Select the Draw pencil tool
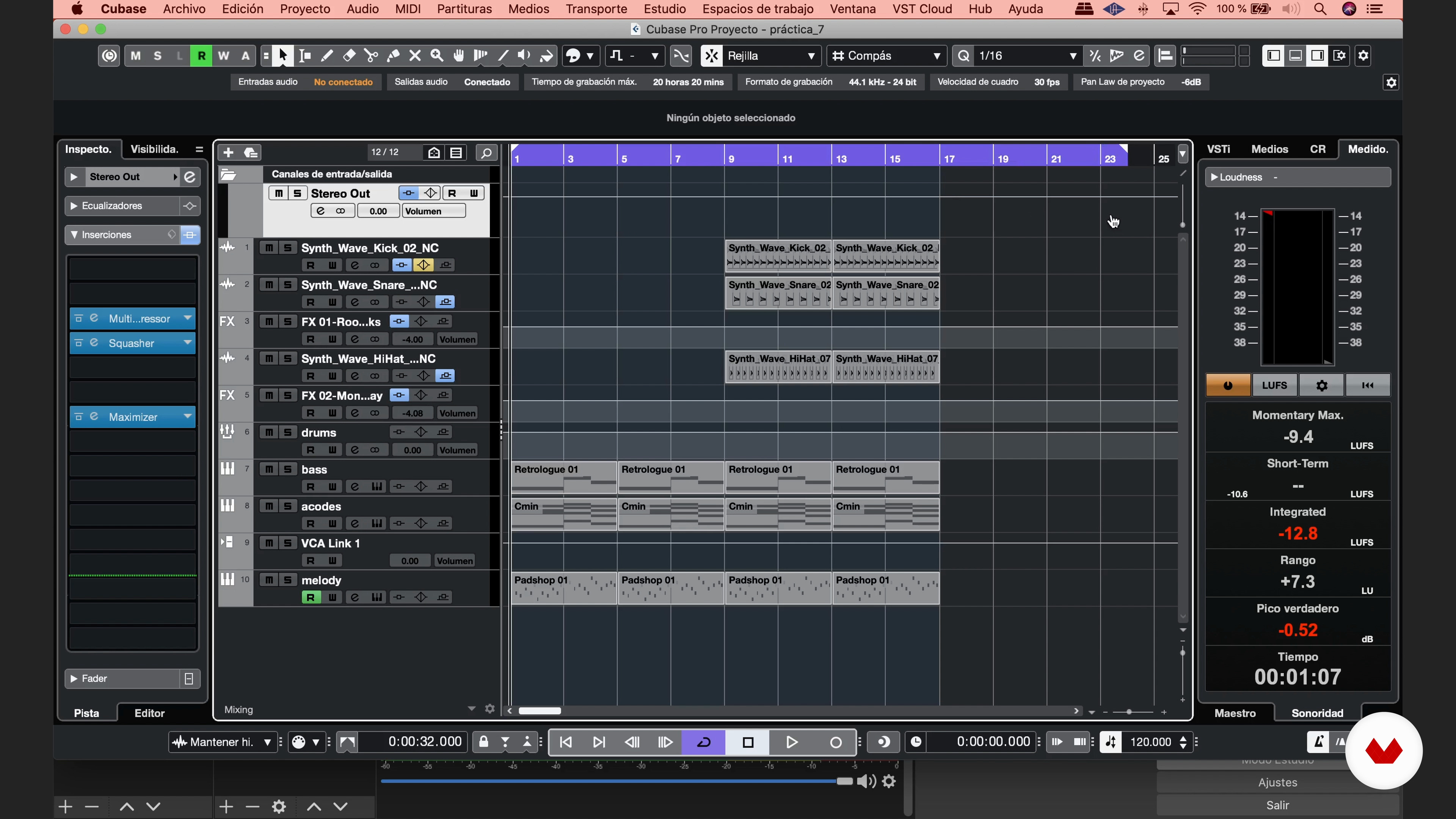1456x819 pixels. tap(327, 55)
